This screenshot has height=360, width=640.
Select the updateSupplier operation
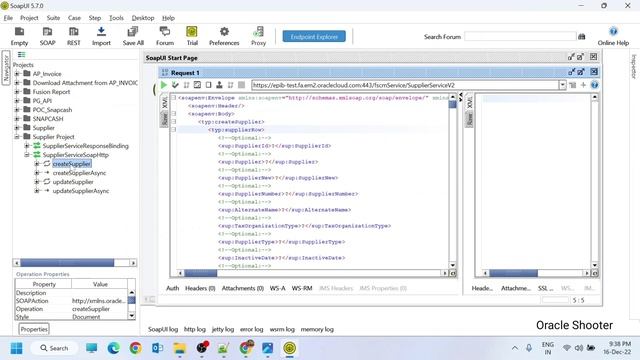pyautogui.click(x=73, y=182)
